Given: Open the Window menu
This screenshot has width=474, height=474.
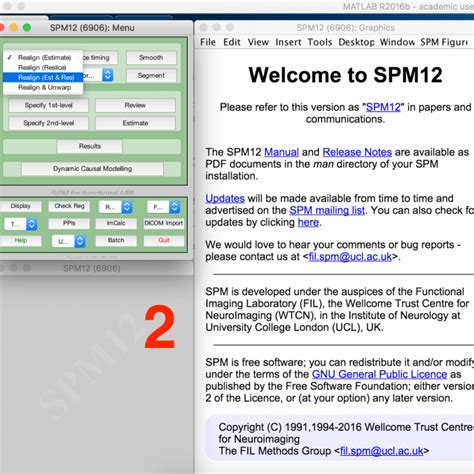Looking at the screenshot, I should coord(397,42).
